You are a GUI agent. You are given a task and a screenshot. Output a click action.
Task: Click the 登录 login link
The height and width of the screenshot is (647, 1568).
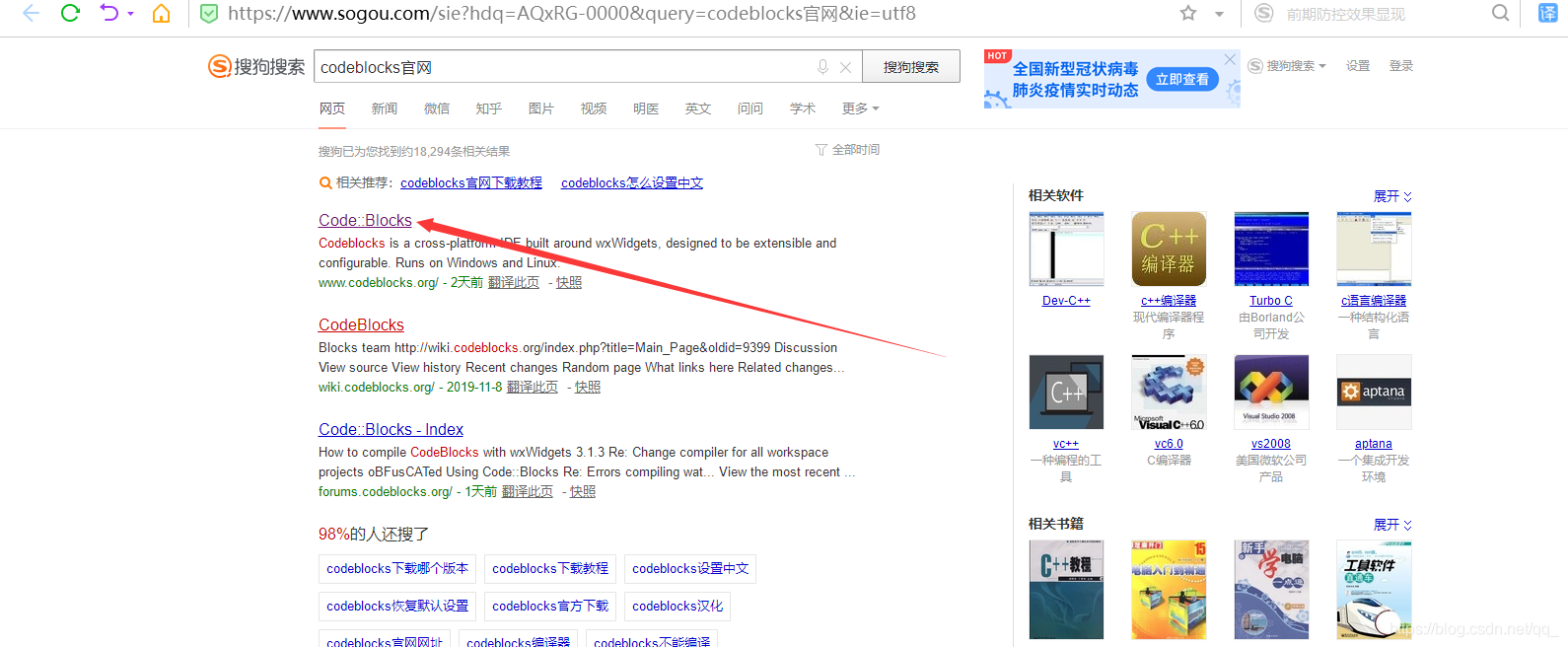(x=1401, y=66)
